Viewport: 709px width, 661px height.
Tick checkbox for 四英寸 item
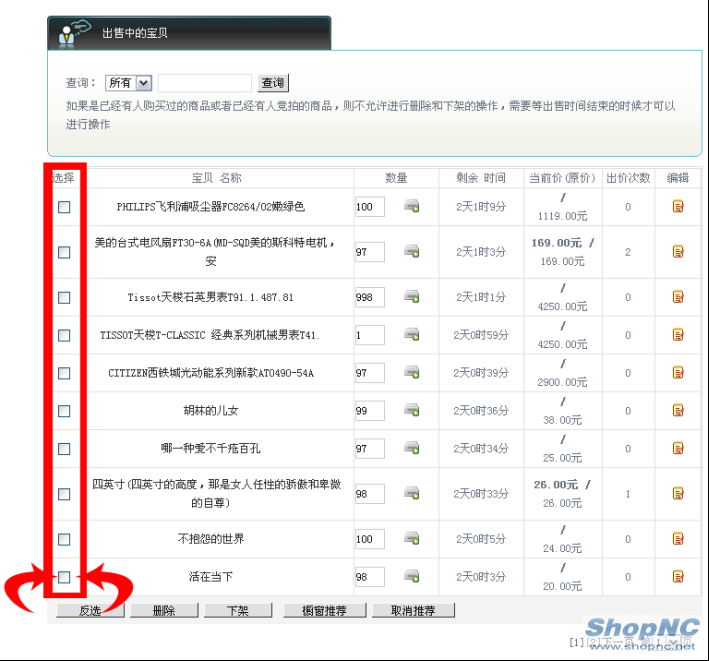pos(64,494)
